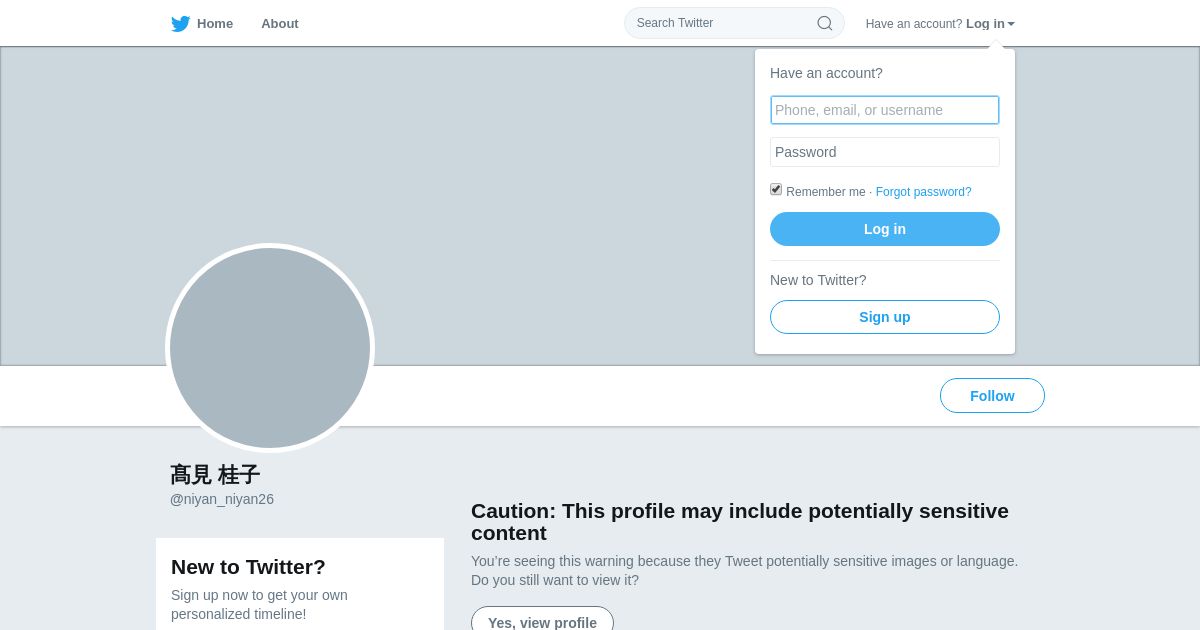Click the New to Twitter? card heading

[x=248, y=567]
